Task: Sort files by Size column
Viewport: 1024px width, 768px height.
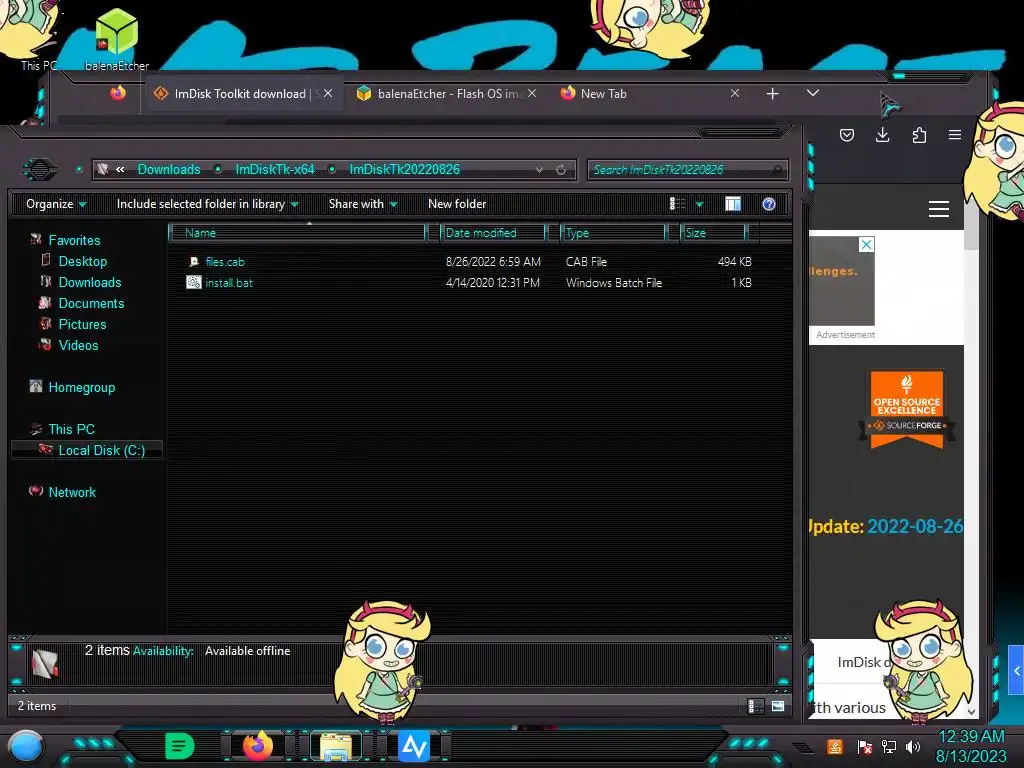Action: point(713,232)
